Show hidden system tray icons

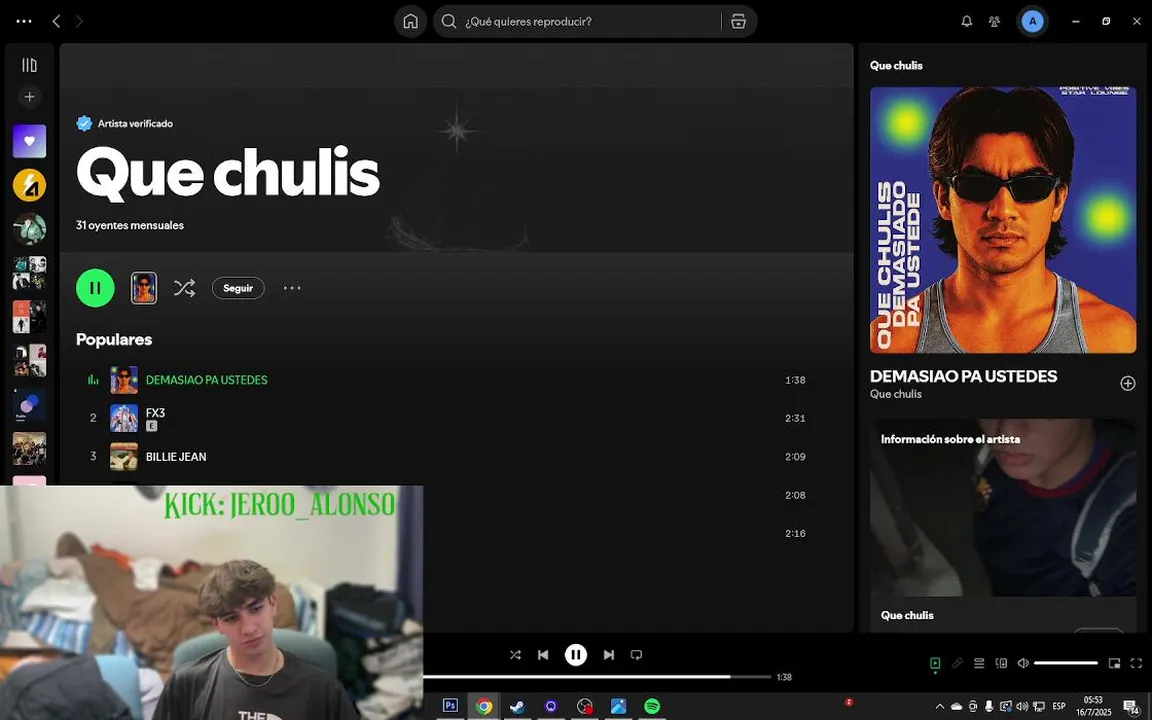click(940, 707)
